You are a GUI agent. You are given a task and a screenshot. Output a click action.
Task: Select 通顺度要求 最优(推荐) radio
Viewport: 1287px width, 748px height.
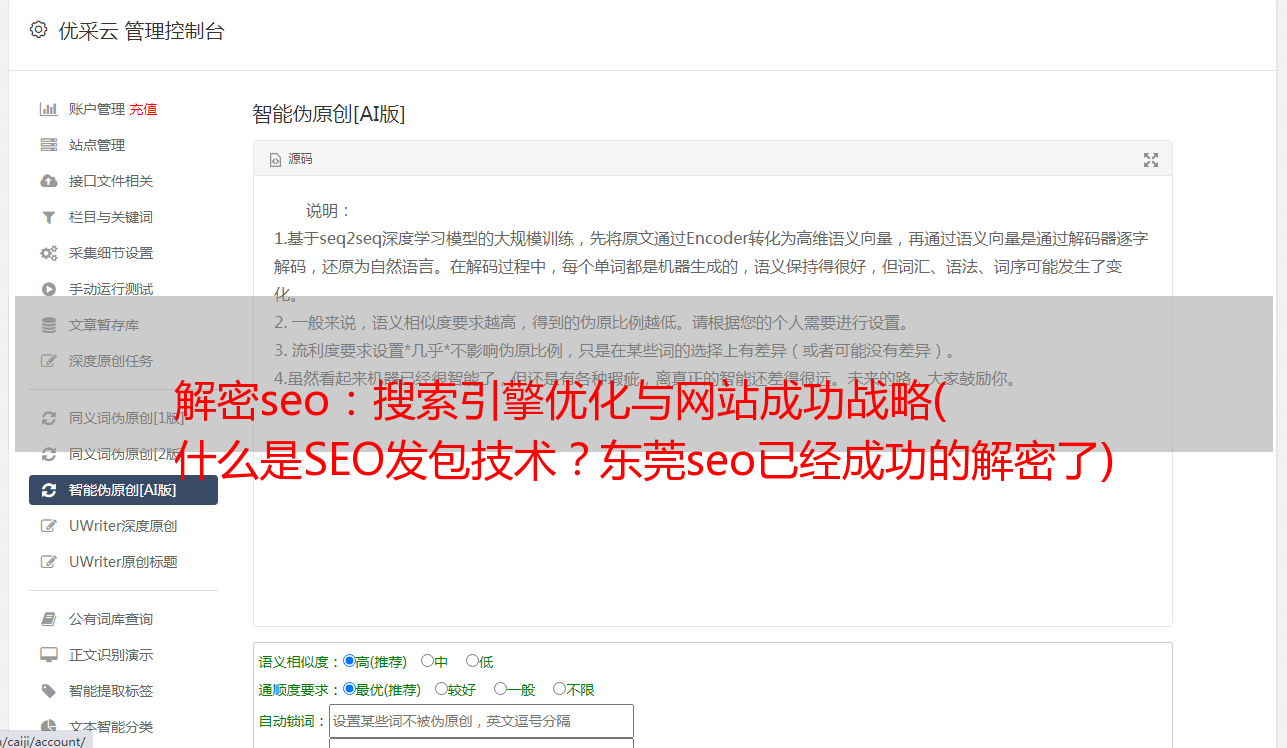click(x=349, y=689)
